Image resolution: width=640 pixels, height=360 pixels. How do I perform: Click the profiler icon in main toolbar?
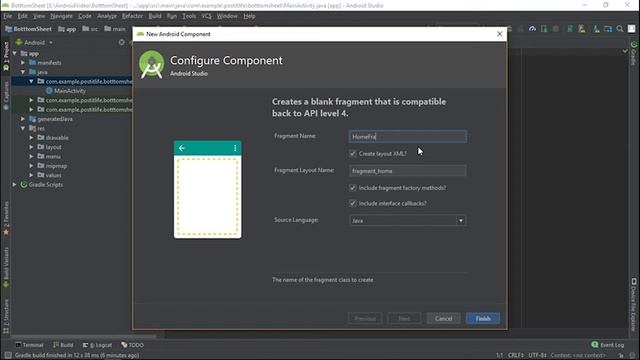coord(532,29)
